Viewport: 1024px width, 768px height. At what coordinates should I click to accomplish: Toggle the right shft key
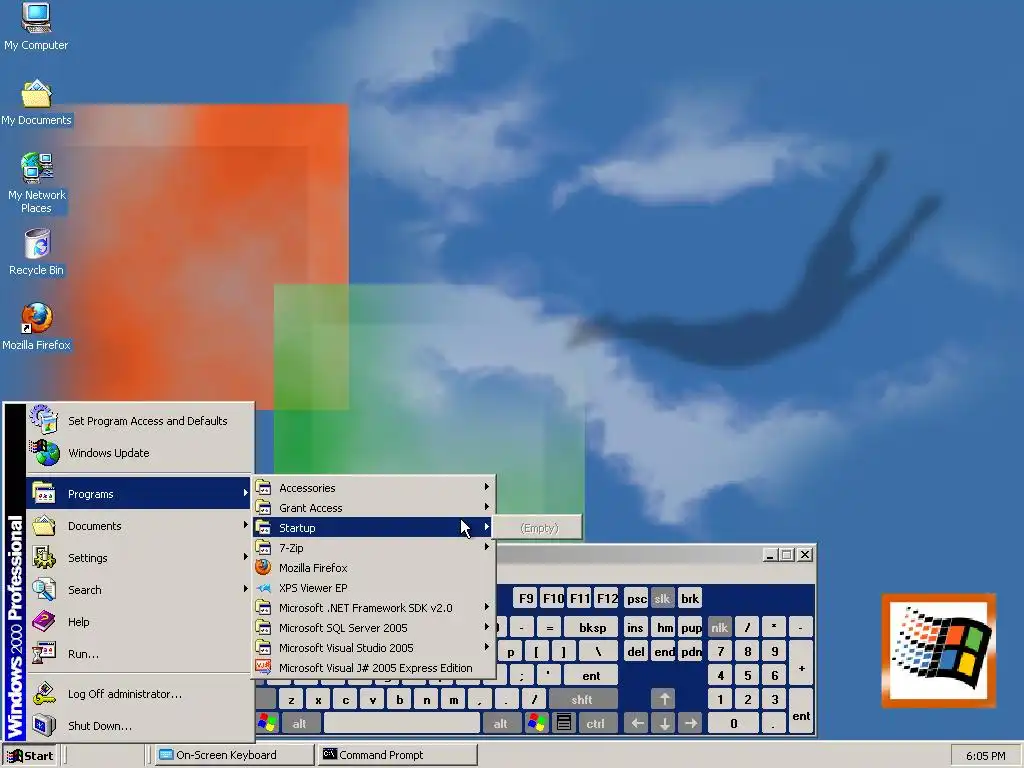(582, 699)
